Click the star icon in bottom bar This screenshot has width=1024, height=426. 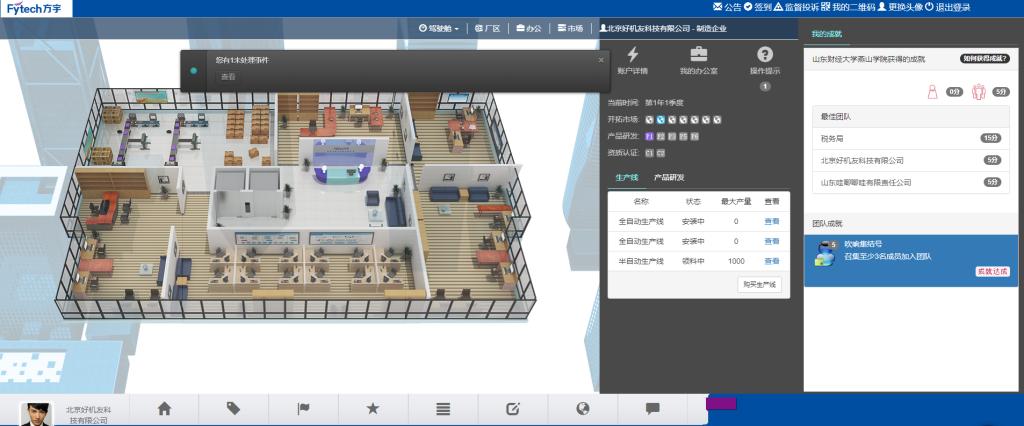tap(373, 408)
